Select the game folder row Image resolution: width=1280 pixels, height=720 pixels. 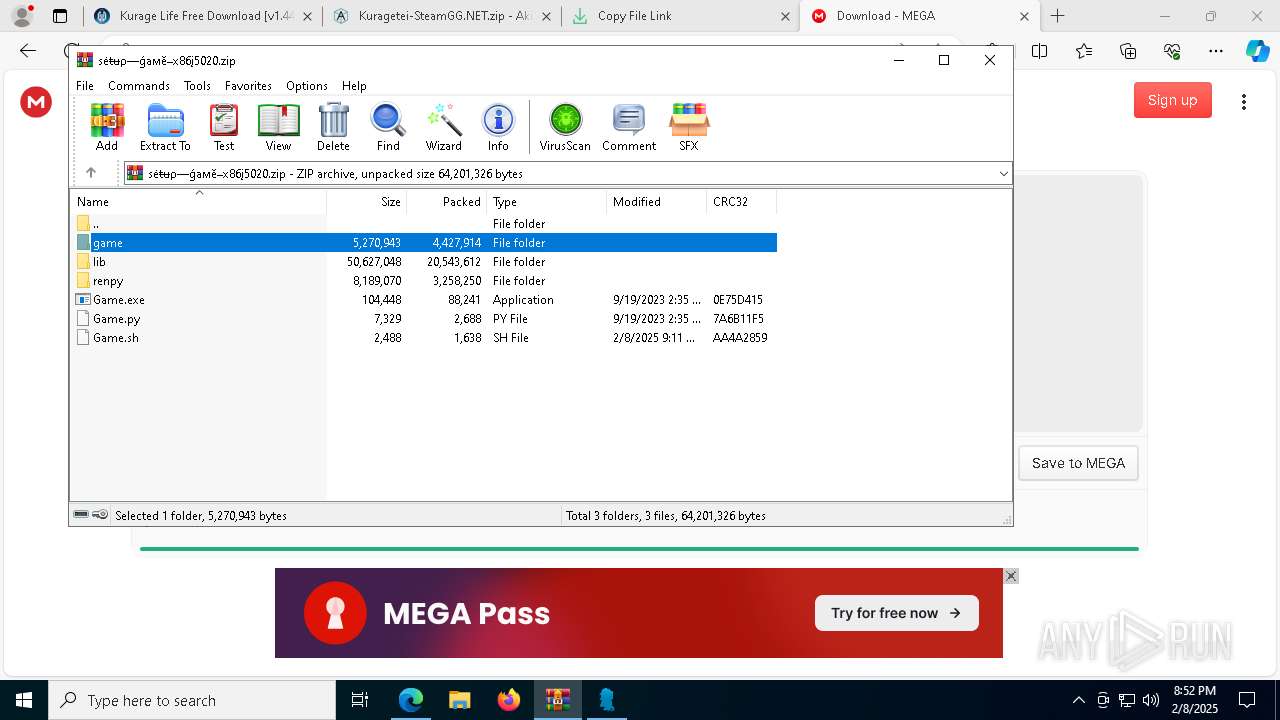424,243
